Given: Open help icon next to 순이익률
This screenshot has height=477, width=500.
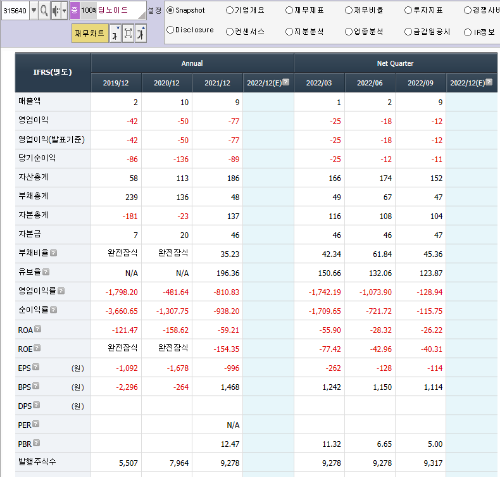Looking at the screenshot, I should coord(53,310).
